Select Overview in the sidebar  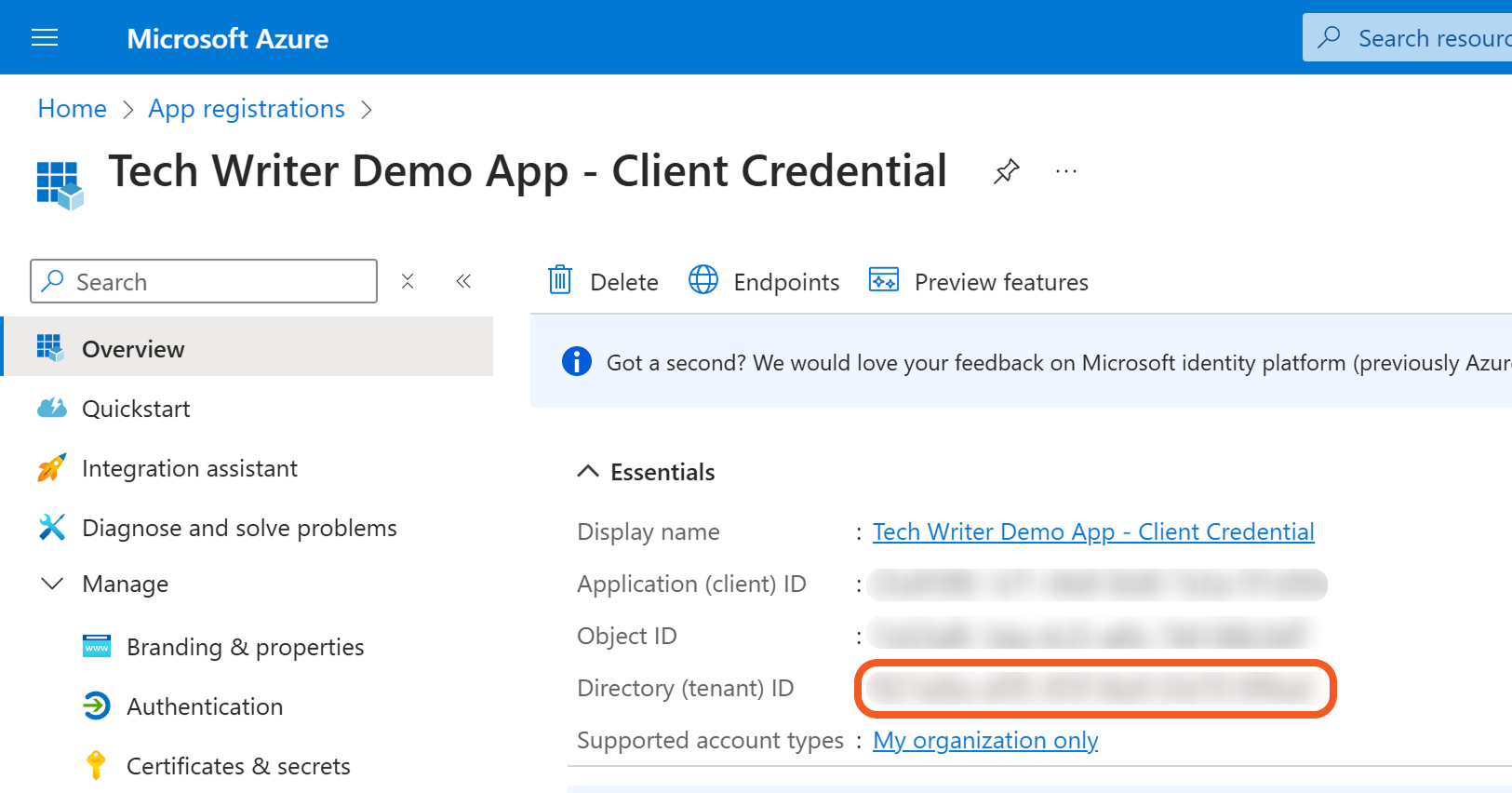(133, 349)
